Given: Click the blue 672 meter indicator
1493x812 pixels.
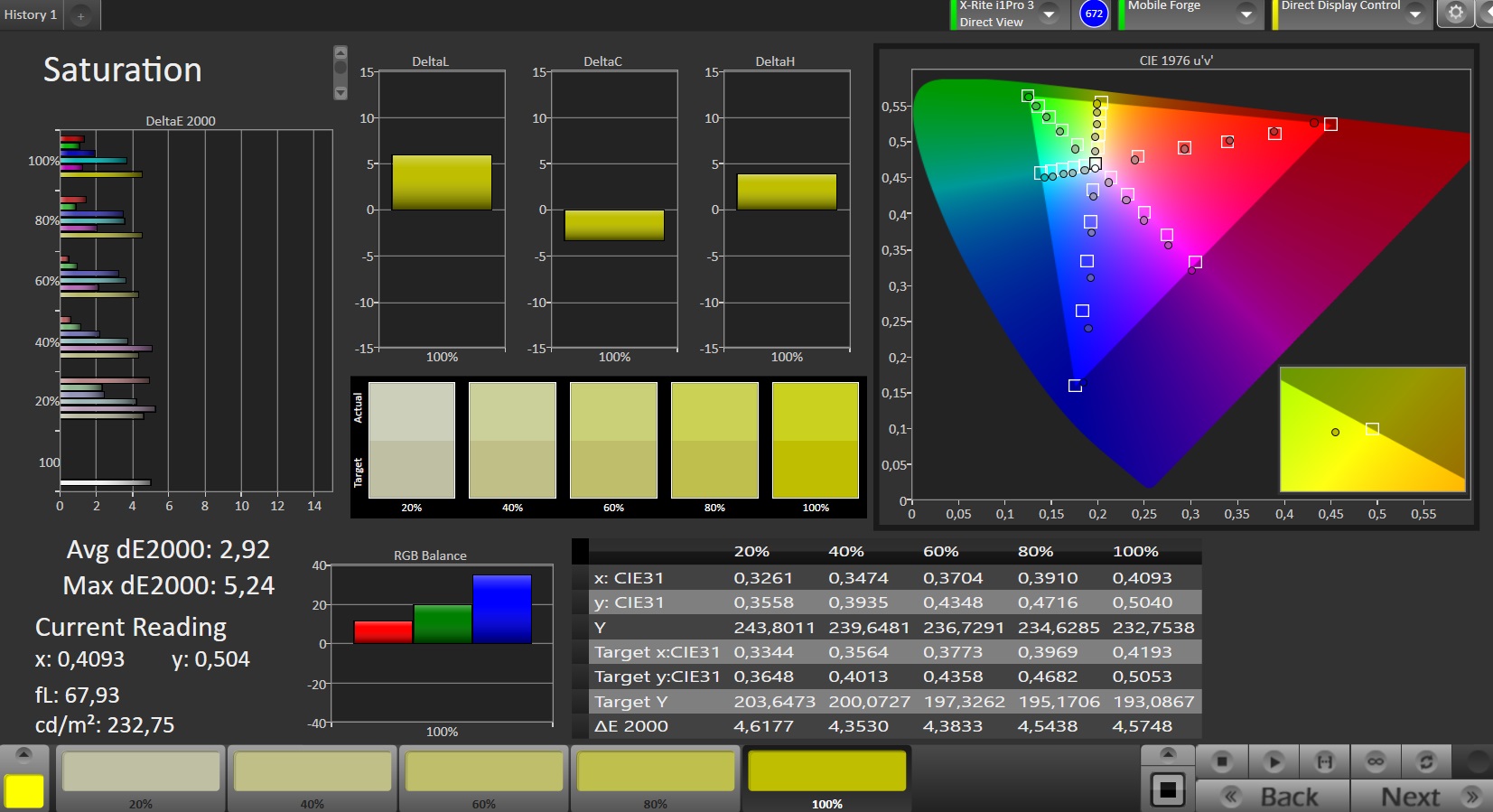Looking at the screenshot, I should [1094, 14].
